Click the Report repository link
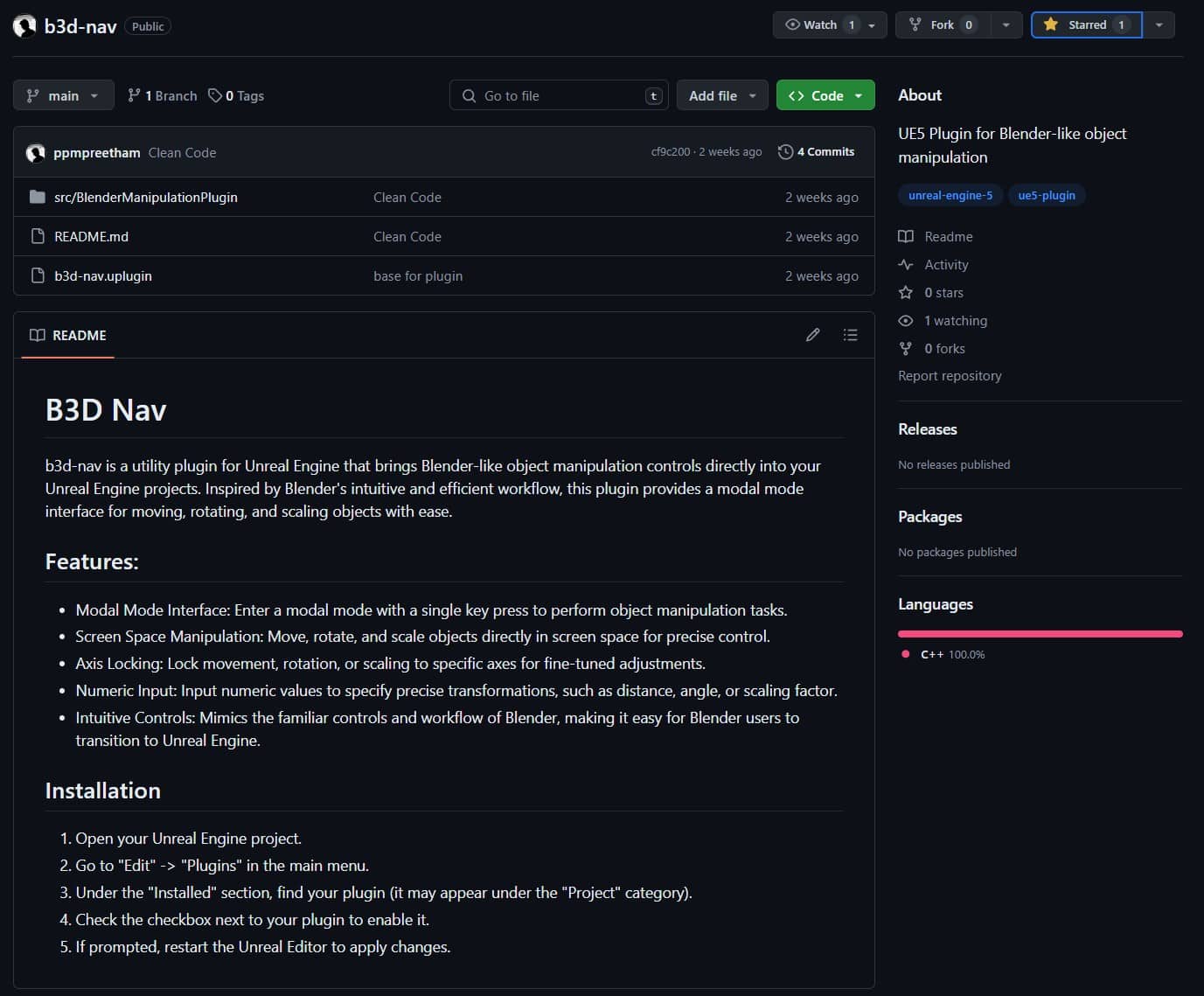Screen dimensions: 1204x996 (x=950, y=375)
